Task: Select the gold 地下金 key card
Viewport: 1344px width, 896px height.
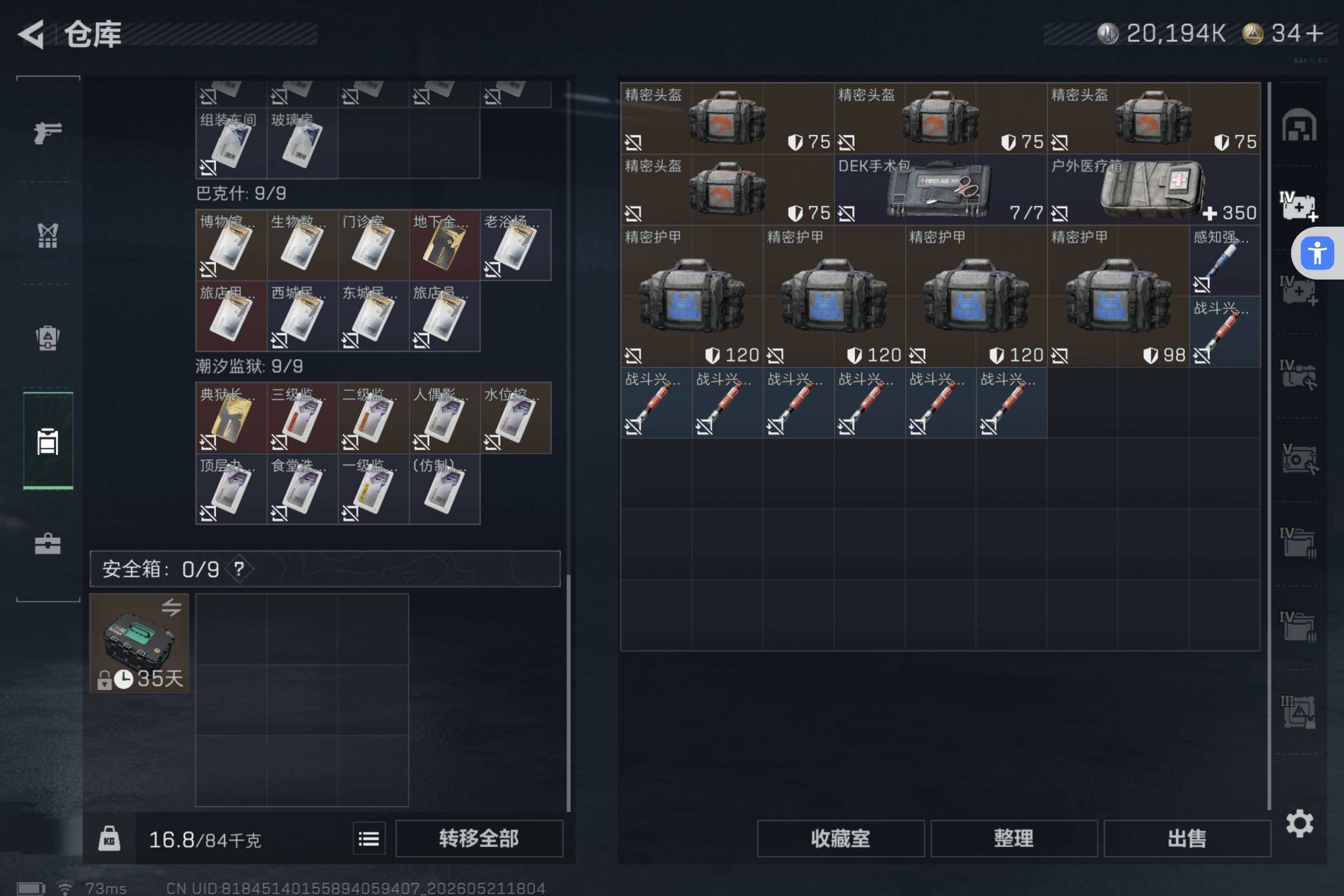Action: (445, 245)
